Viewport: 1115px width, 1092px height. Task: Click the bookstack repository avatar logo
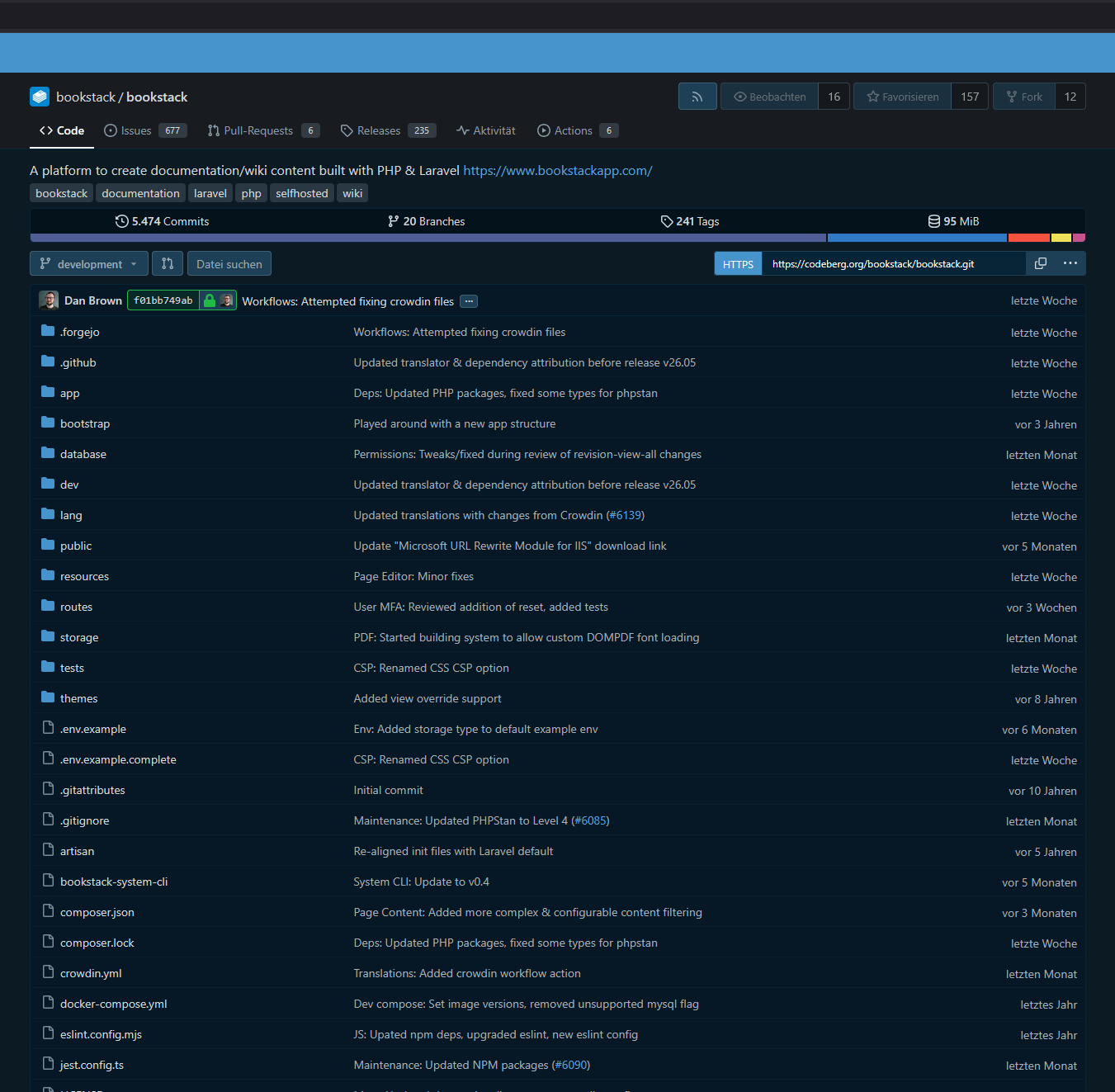tap(40, 97)
